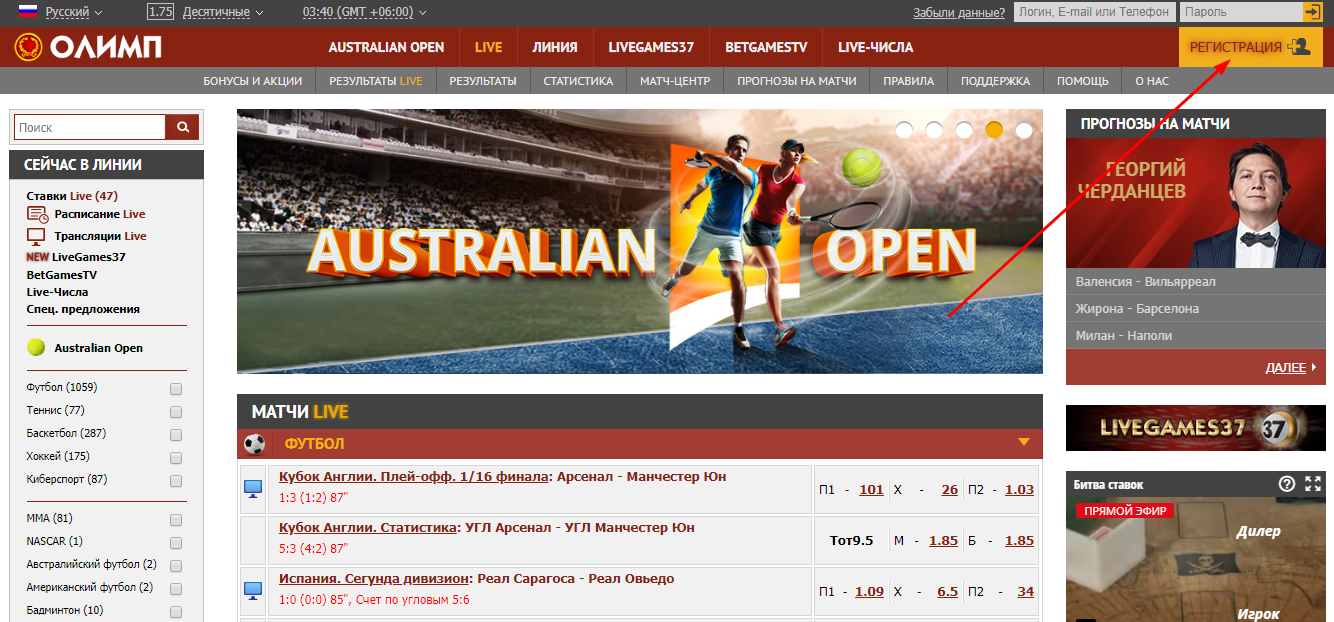Open the LIVEGAMES37 menu item
The height and width of the screenshot is (622, 1334).
(x=651, y=47)
